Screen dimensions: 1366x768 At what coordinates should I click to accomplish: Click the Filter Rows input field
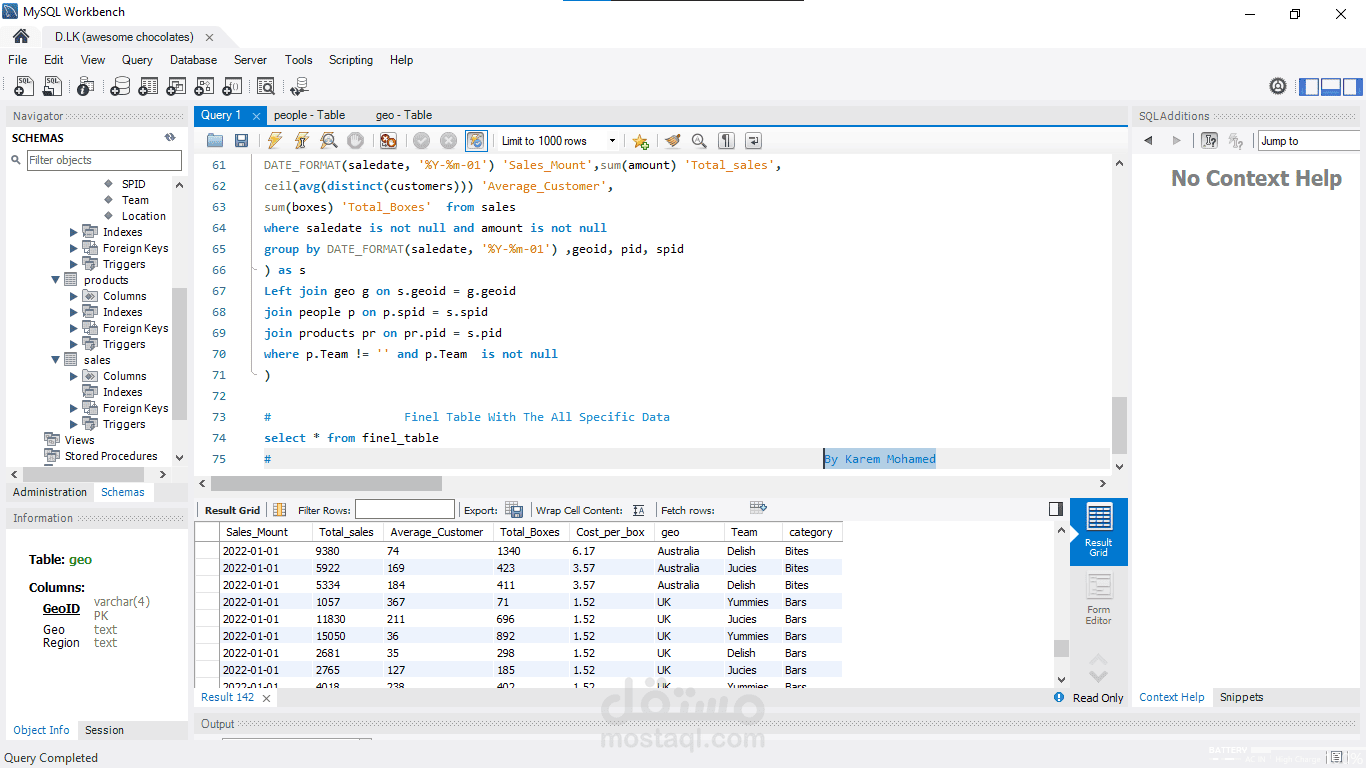pyautogui.click(x=404, y=510)
